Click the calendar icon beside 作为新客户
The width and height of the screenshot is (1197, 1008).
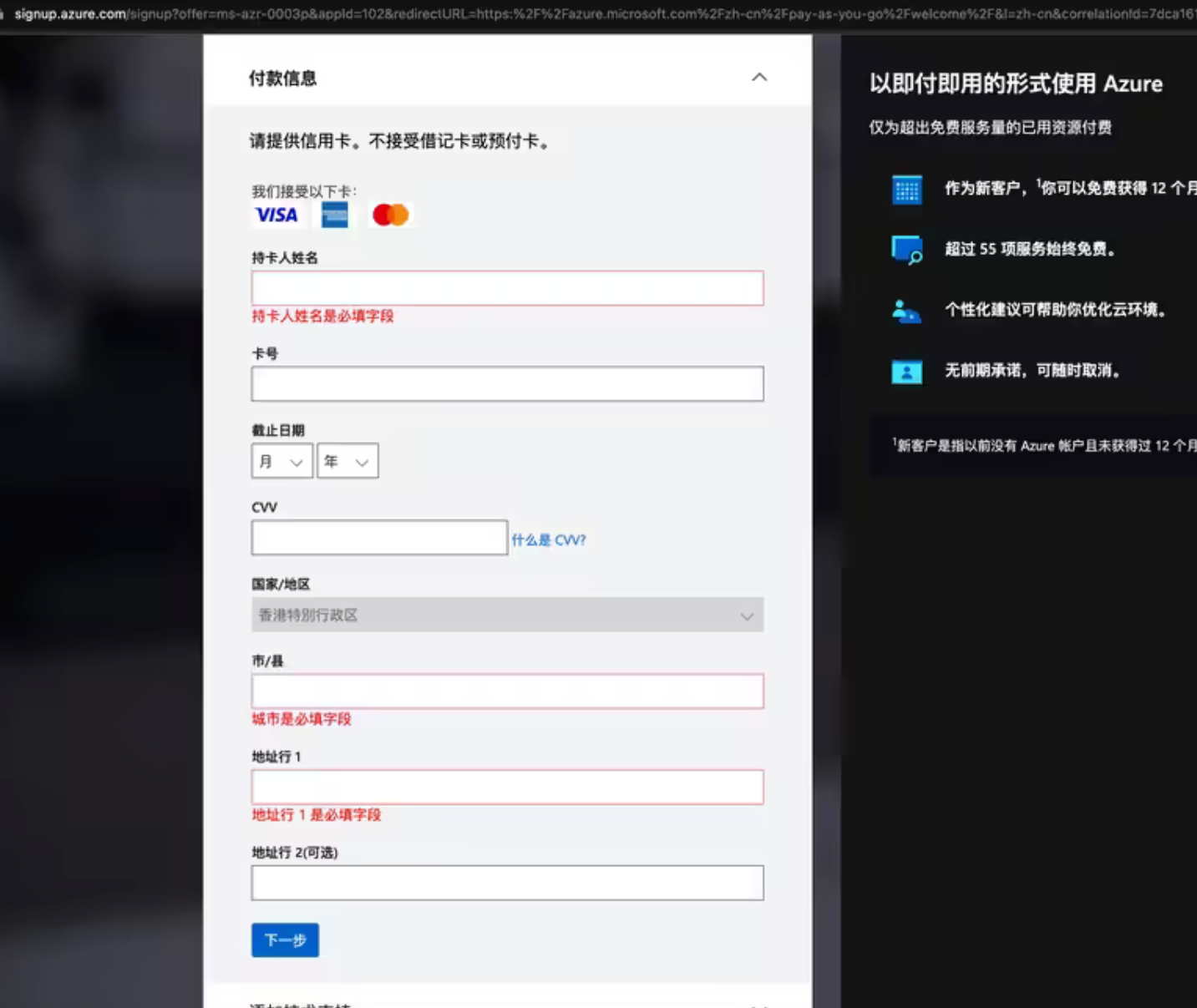click(x=906, y=190)
